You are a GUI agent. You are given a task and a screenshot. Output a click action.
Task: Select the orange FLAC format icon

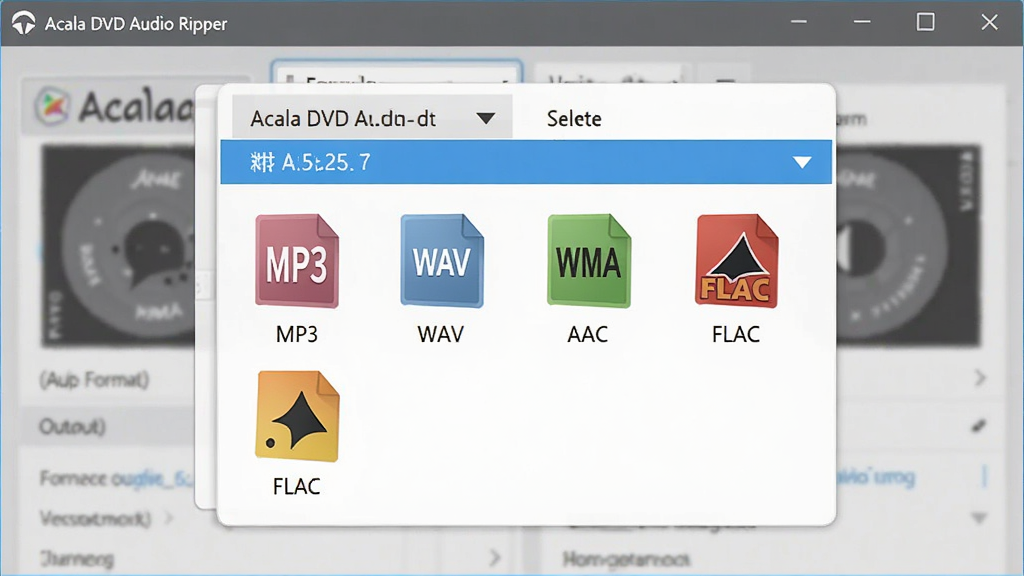point(297,416)
